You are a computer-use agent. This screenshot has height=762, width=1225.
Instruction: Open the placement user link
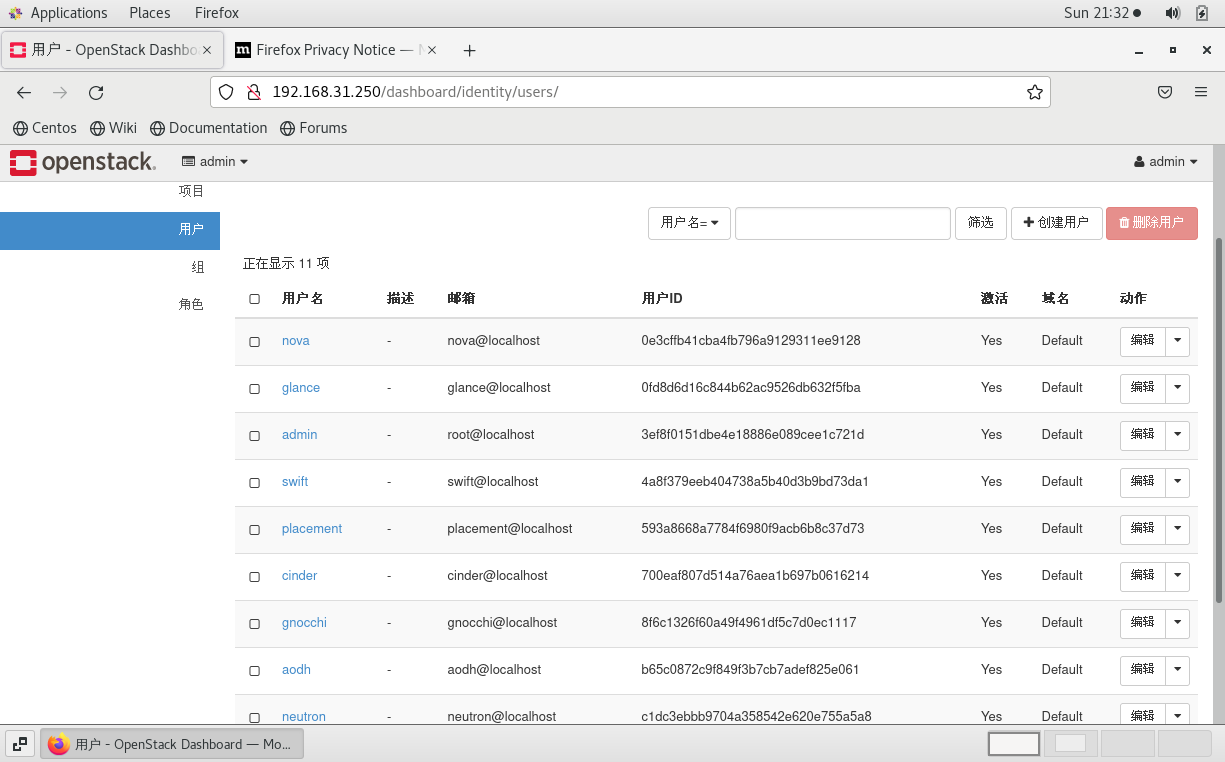312,529
